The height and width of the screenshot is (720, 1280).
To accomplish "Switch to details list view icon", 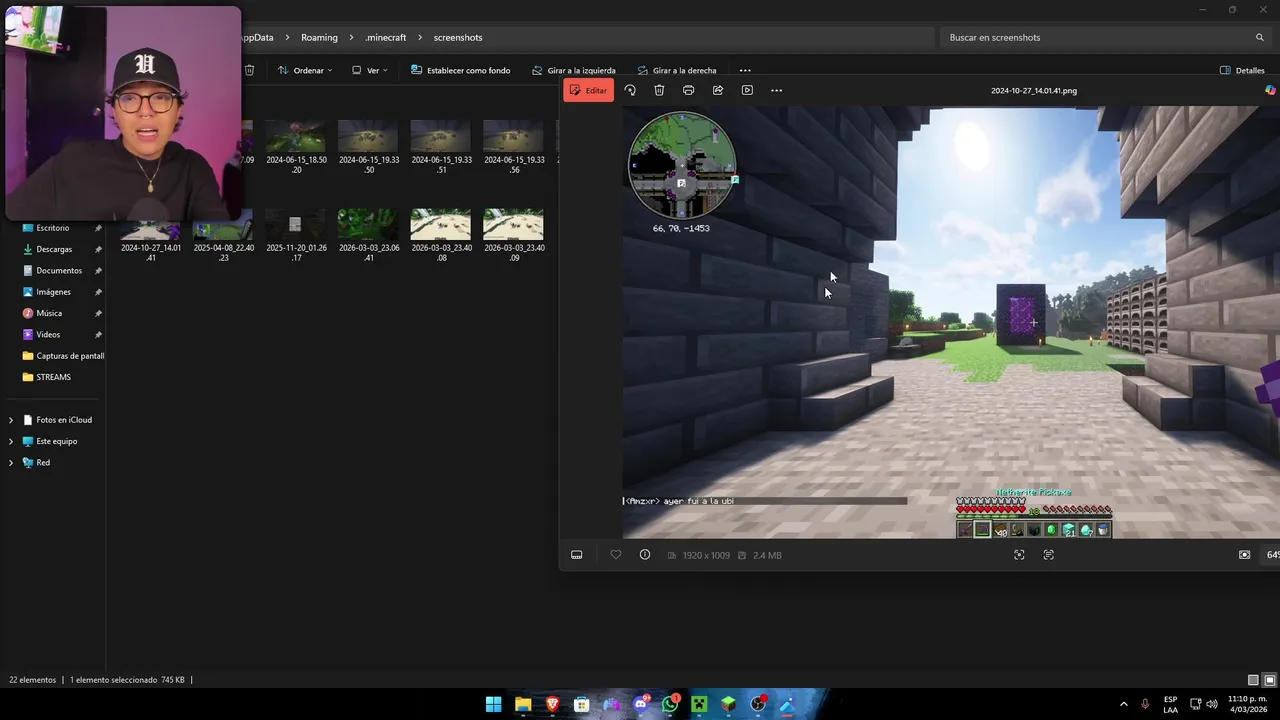I will [1253, 680].
